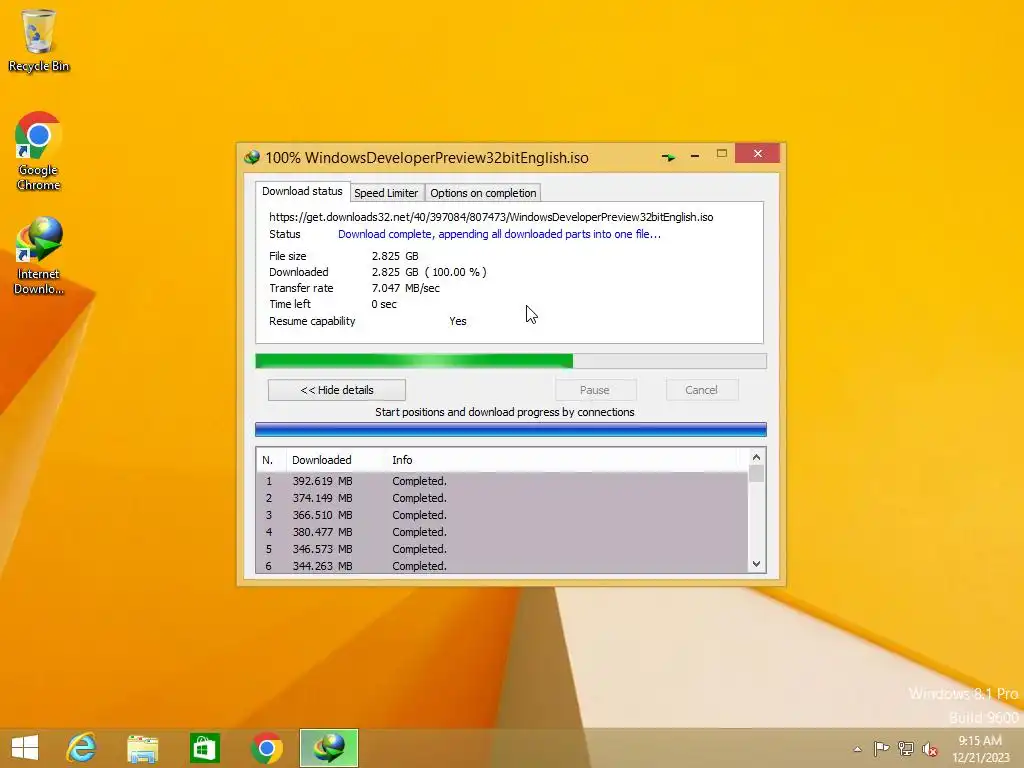Click the blue connections progress bar
The image size is (1024, 768).
pyautogui.click(x=511, y=429)
